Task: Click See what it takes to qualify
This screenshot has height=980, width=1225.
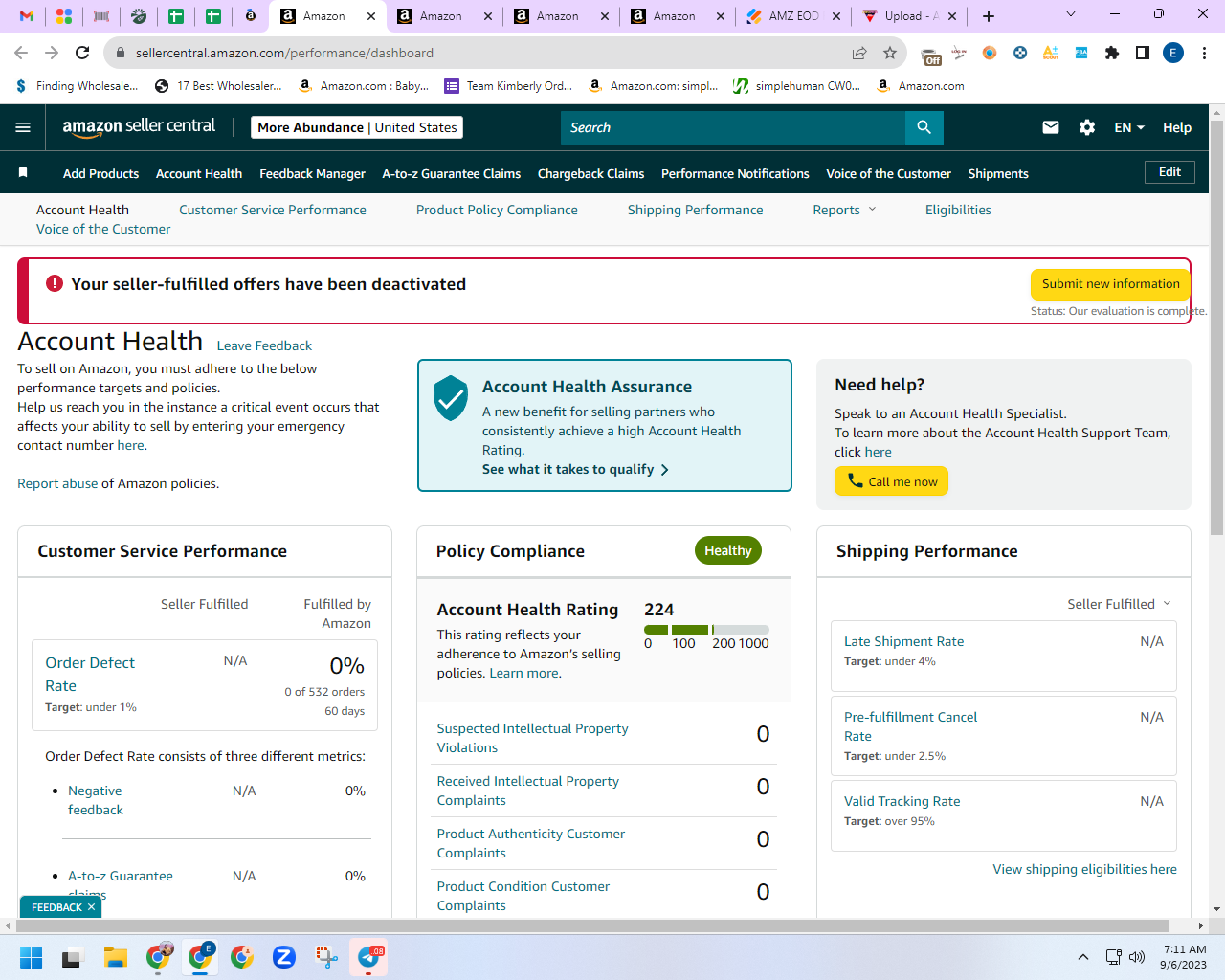Action: coord(575,469)
